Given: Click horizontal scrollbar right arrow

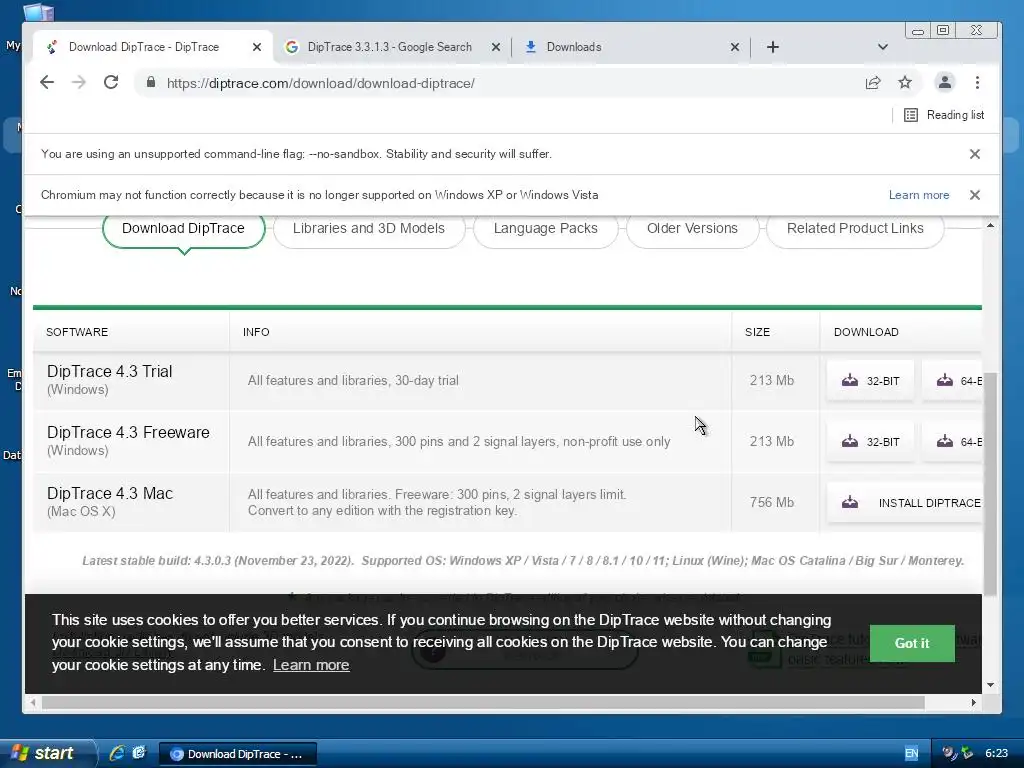Looking at the screenshot, I should [973, 703].
